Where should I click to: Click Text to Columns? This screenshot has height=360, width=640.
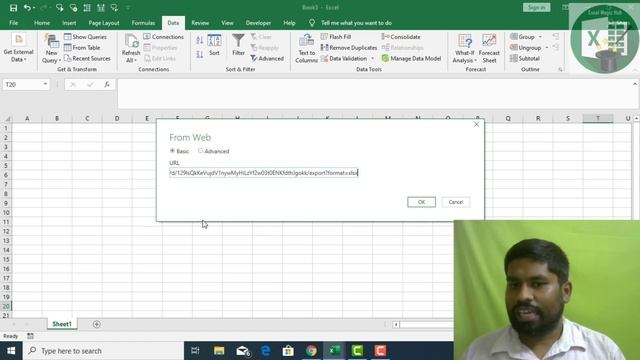point(307,49)
